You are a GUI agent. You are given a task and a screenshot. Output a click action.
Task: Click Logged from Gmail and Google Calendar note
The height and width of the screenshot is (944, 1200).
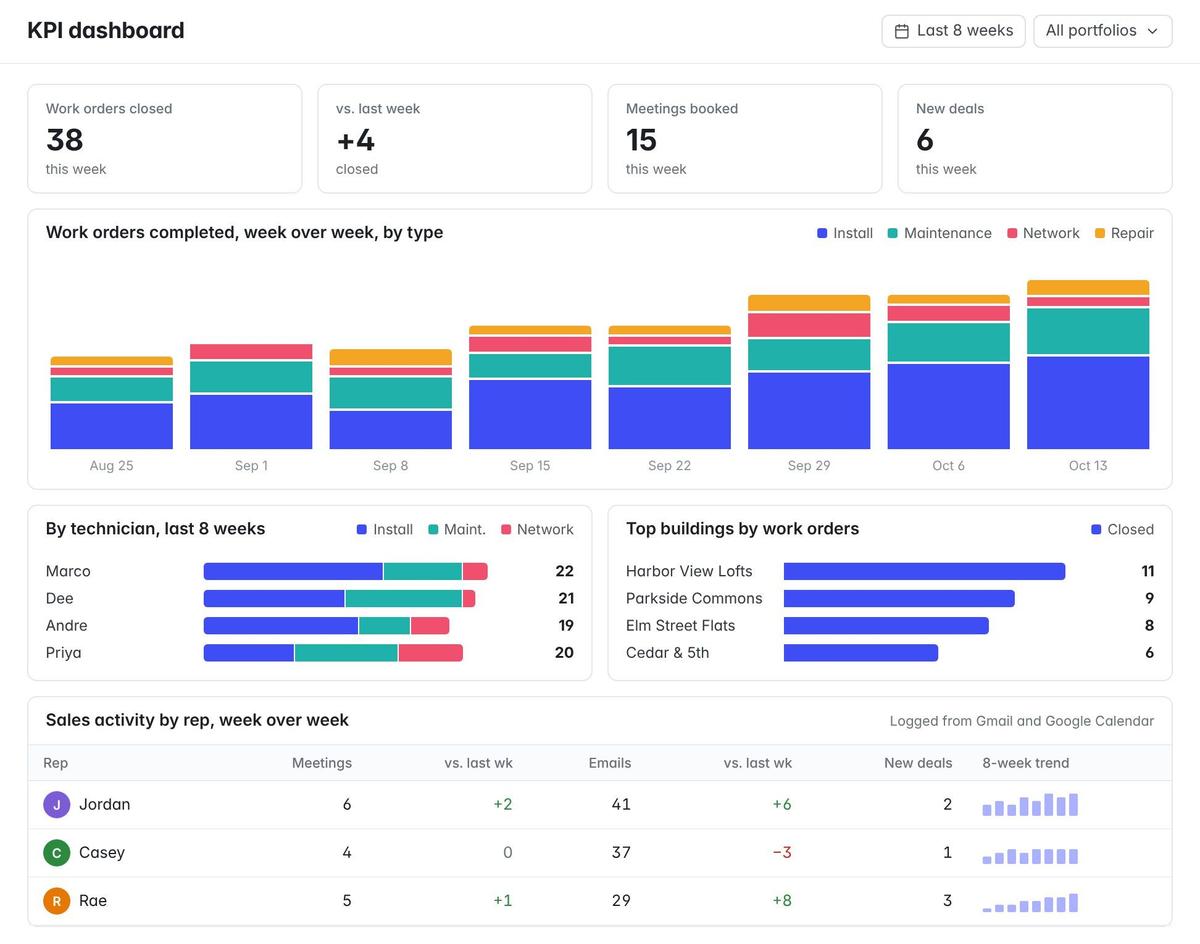[1022, 721]
